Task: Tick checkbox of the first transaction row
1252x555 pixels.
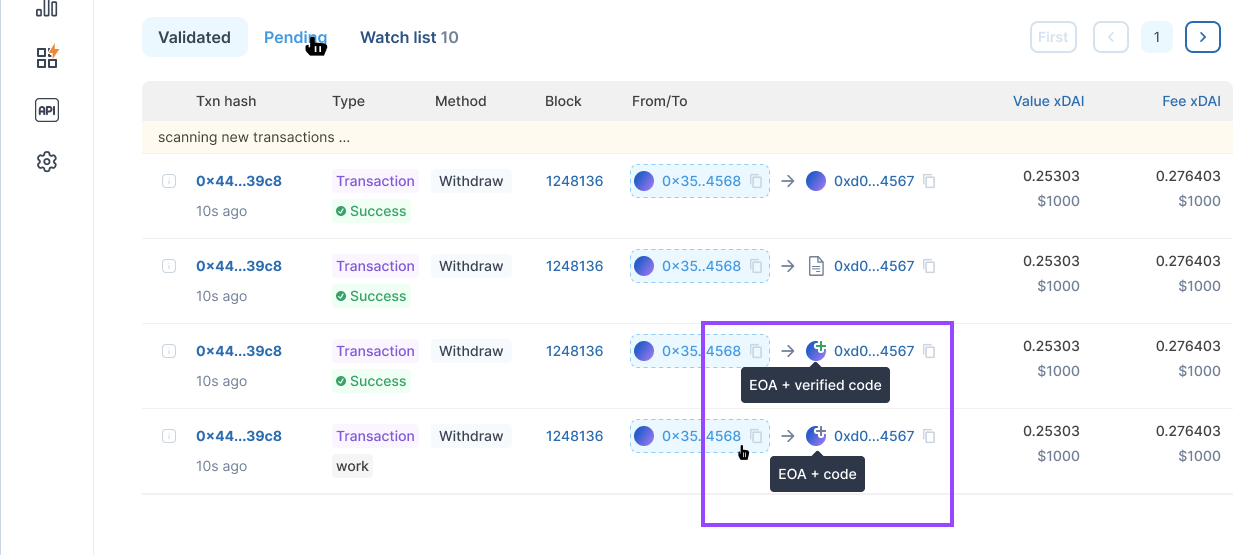Action: click(169, 181)
